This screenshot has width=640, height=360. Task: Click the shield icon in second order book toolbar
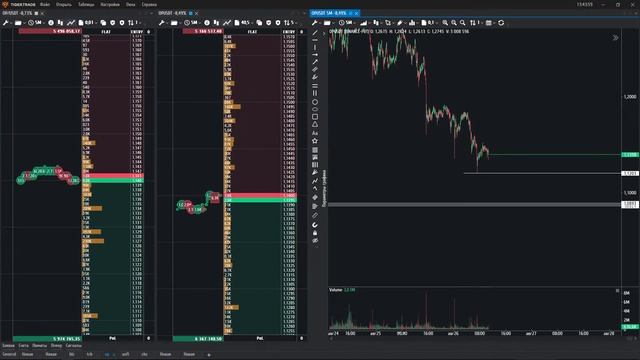coord(269,23)
